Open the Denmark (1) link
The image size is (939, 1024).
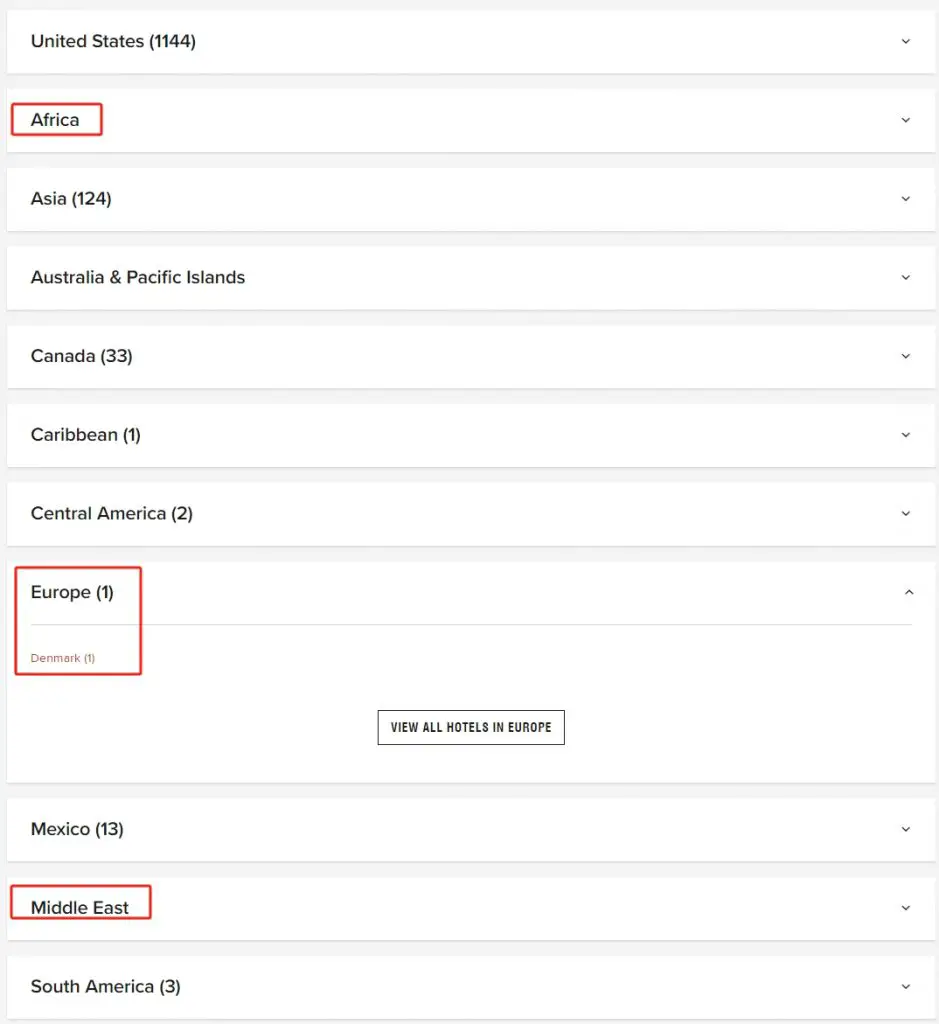click(x=63, y=658)
